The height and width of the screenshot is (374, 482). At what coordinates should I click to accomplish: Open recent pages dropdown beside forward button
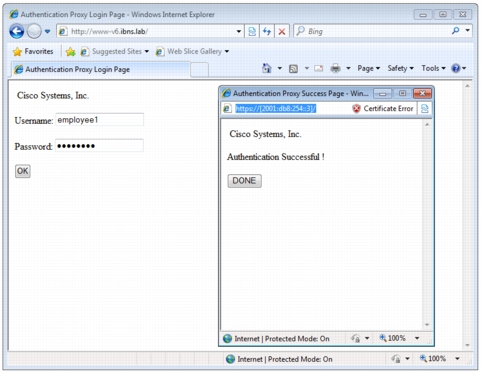48,32
